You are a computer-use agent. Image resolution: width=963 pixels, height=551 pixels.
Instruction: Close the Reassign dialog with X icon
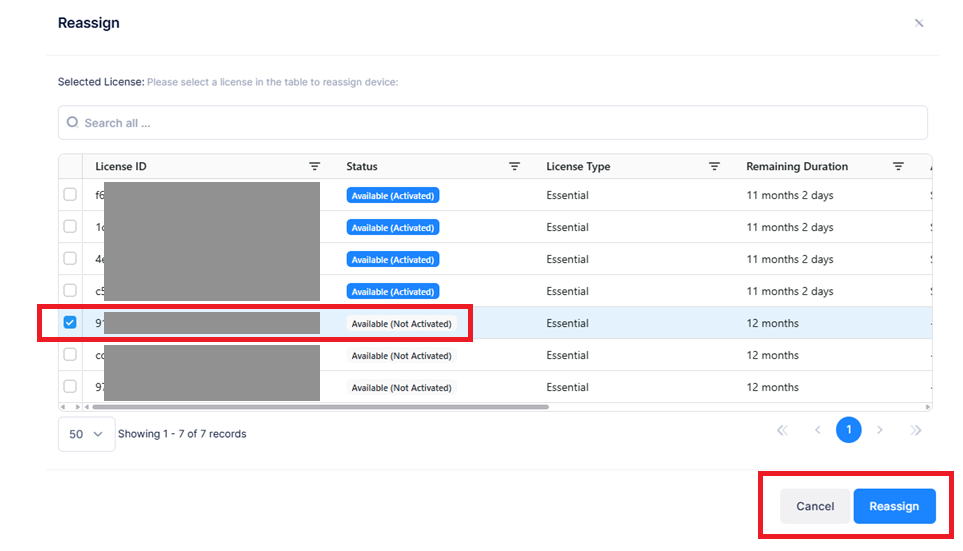tap(918, 23)
